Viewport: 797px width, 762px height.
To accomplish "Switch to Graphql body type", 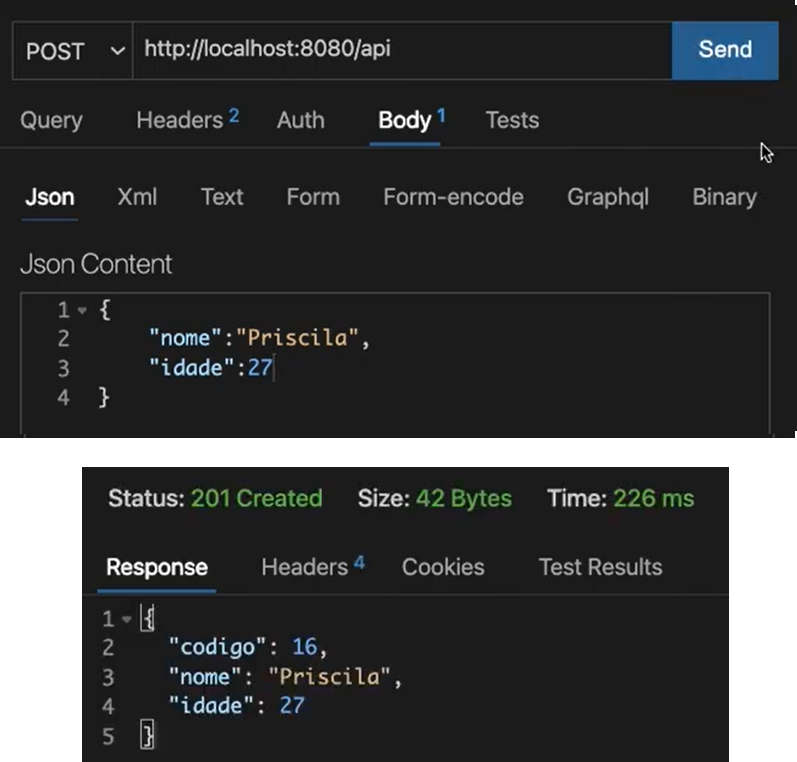I will point(607,197).
